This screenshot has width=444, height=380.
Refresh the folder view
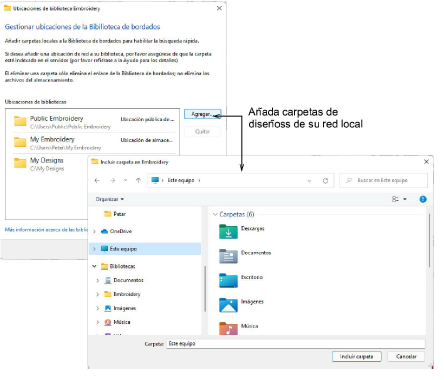(x=325, y=181)
